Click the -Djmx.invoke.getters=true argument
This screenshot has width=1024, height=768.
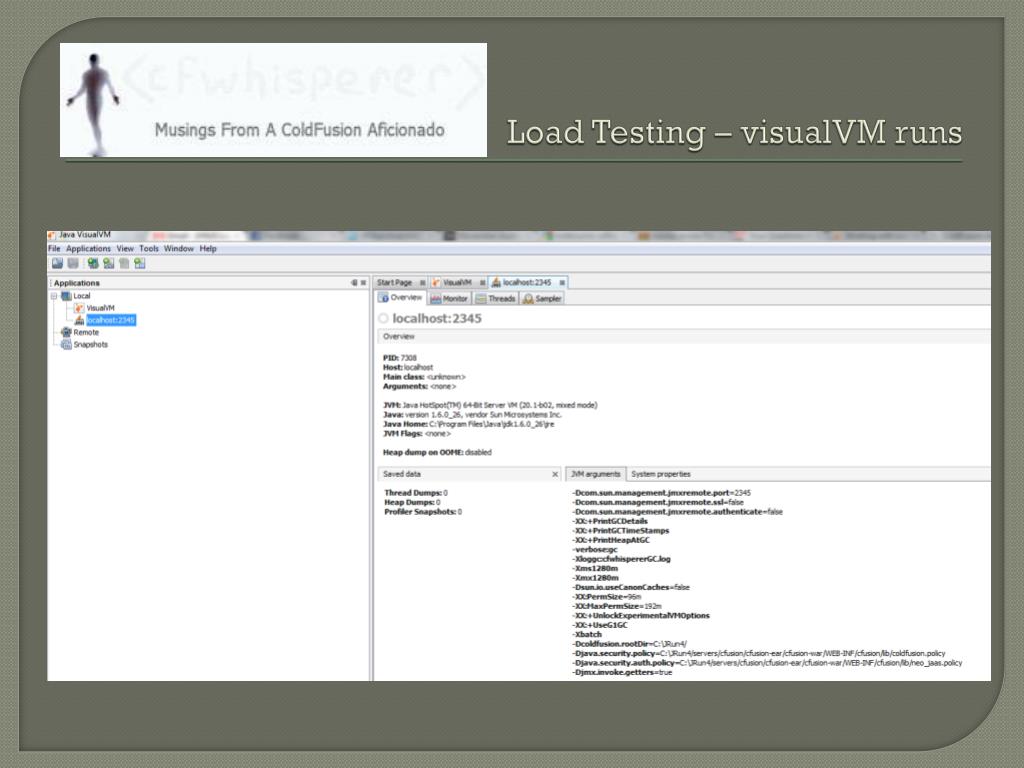pyautogui.click(x=622, y=672)
